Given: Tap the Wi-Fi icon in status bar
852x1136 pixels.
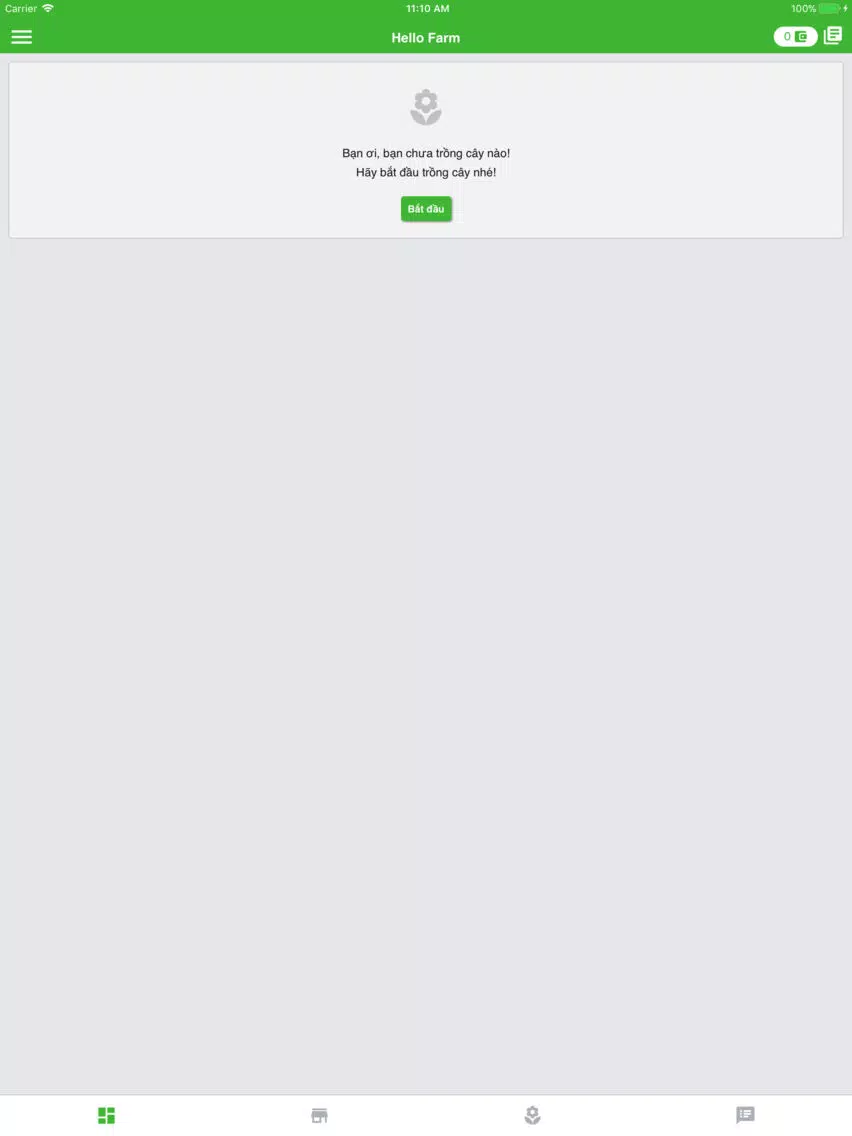Looking at the screenshot, I should tap(48, 8).
